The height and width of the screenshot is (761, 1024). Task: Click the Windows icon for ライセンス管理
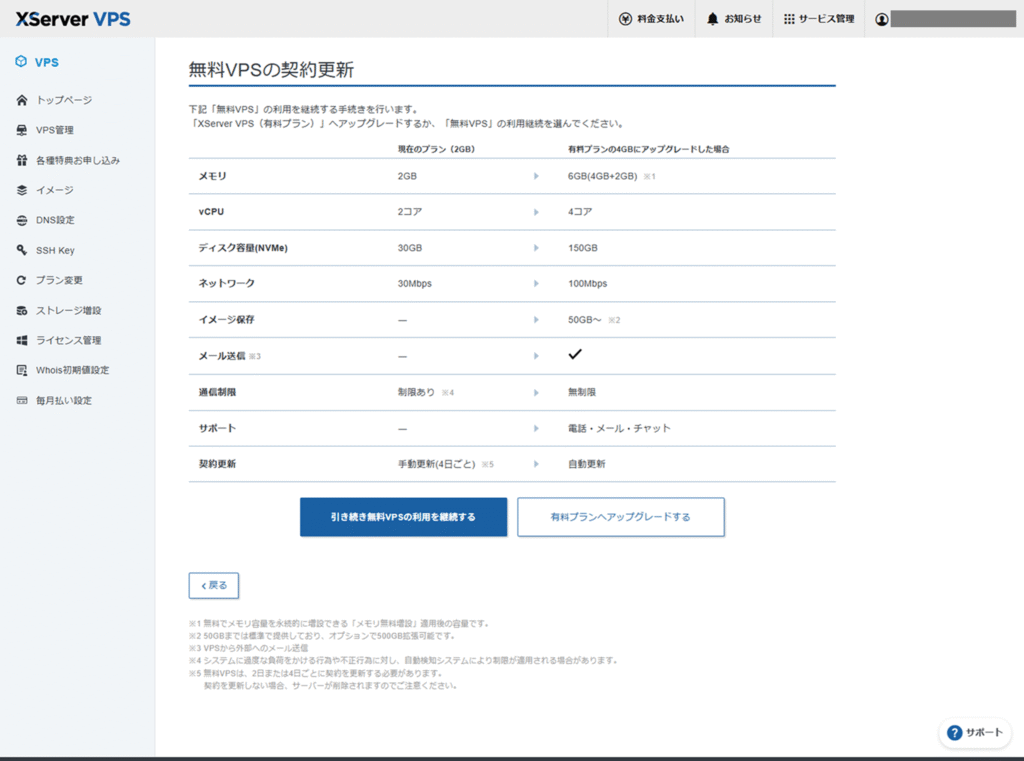tap(22, 340)
